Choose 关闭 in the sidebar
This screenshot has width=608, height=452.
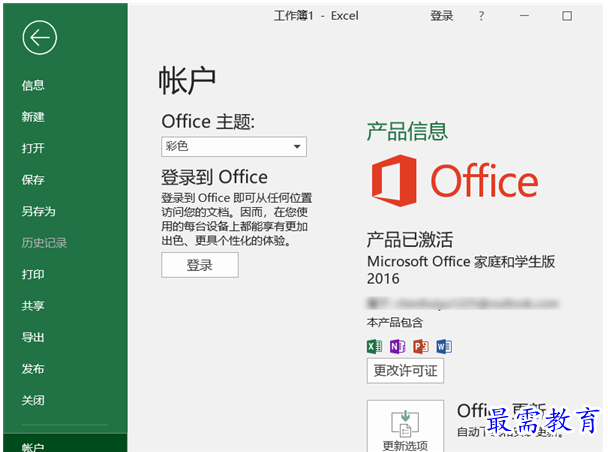tap(33, 400)
